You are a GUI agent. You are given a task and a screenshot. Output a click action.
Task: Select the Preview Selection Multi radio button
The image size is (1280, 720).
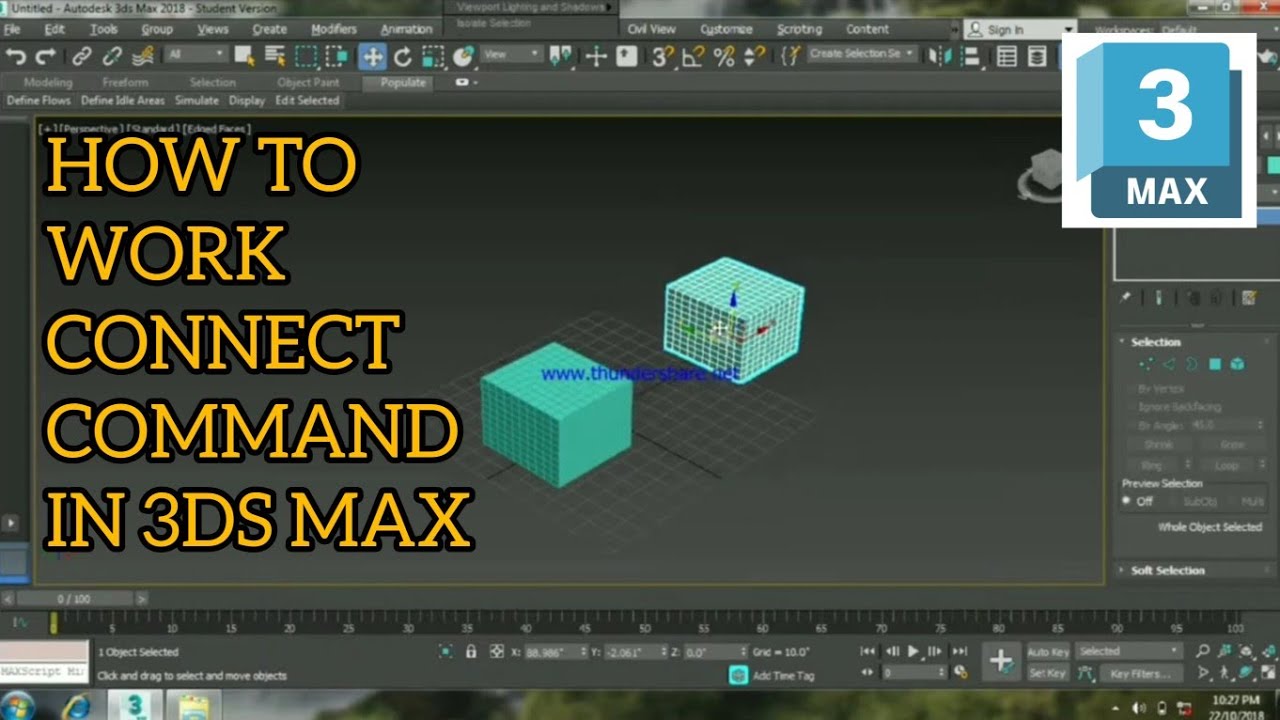pos(1233,501)
